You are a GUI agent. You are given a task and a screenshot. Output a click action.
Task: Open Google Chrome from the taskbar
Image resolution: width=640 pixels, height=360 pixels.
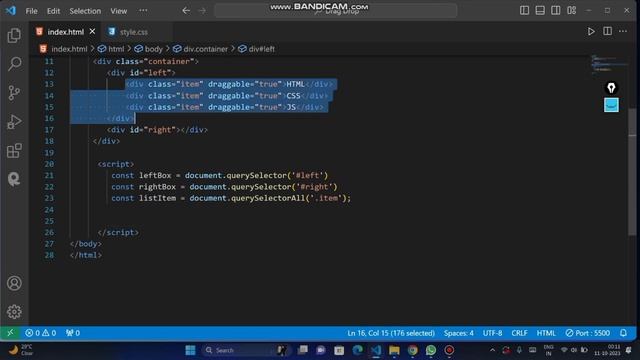coord(412,350)
